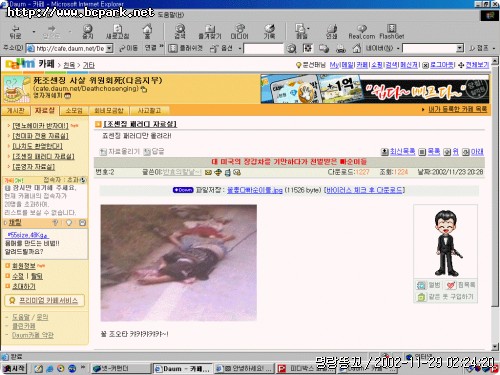Switch to the 게시판 tab

(15, 110)
